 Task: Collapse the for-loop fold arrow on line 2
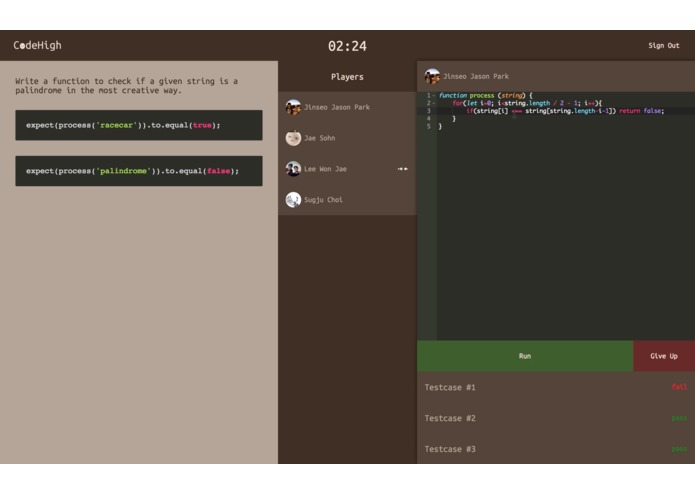click(x=434, y=103)
